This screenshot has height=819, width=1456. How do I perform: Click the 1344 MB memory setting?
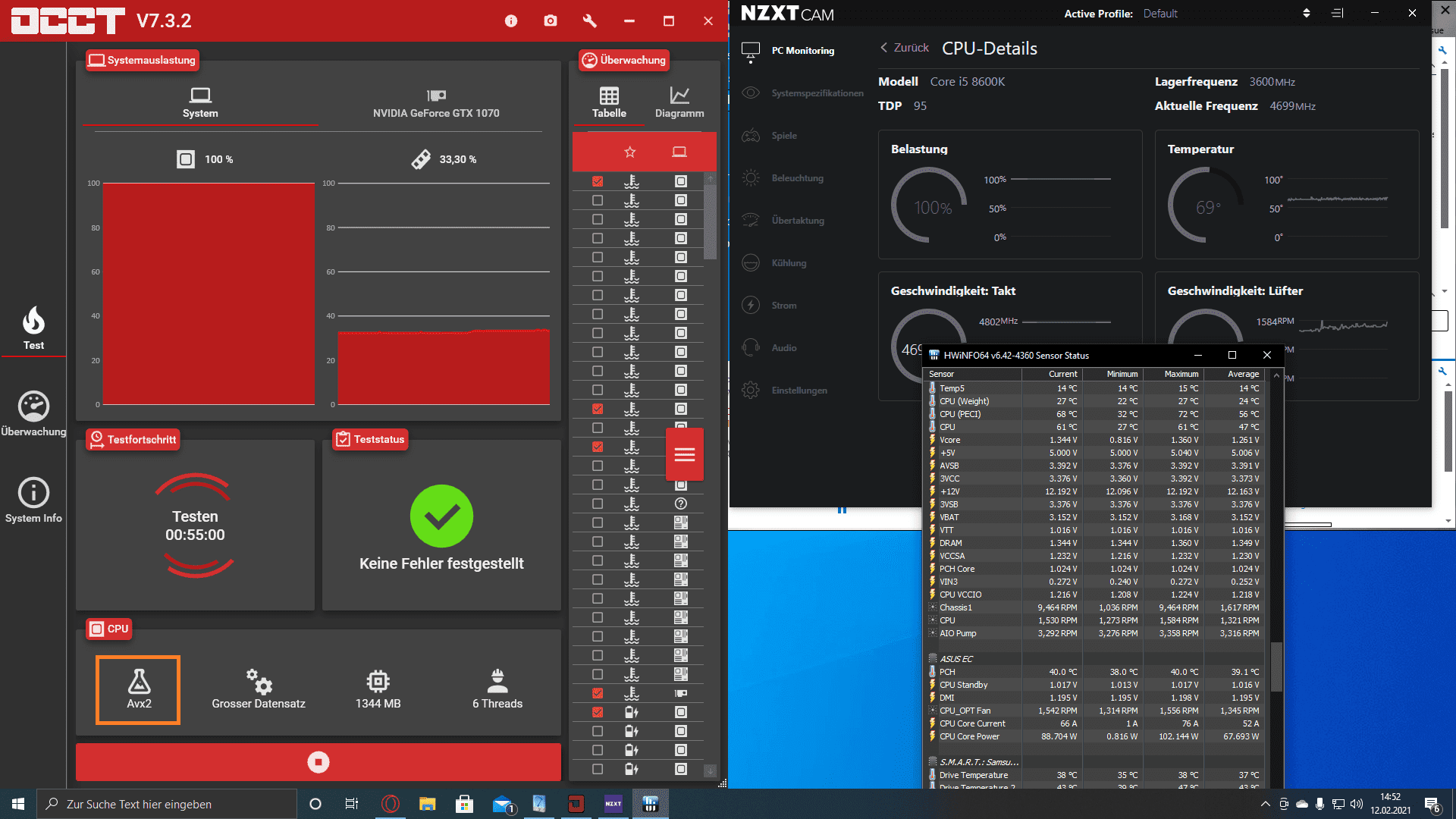378,689
